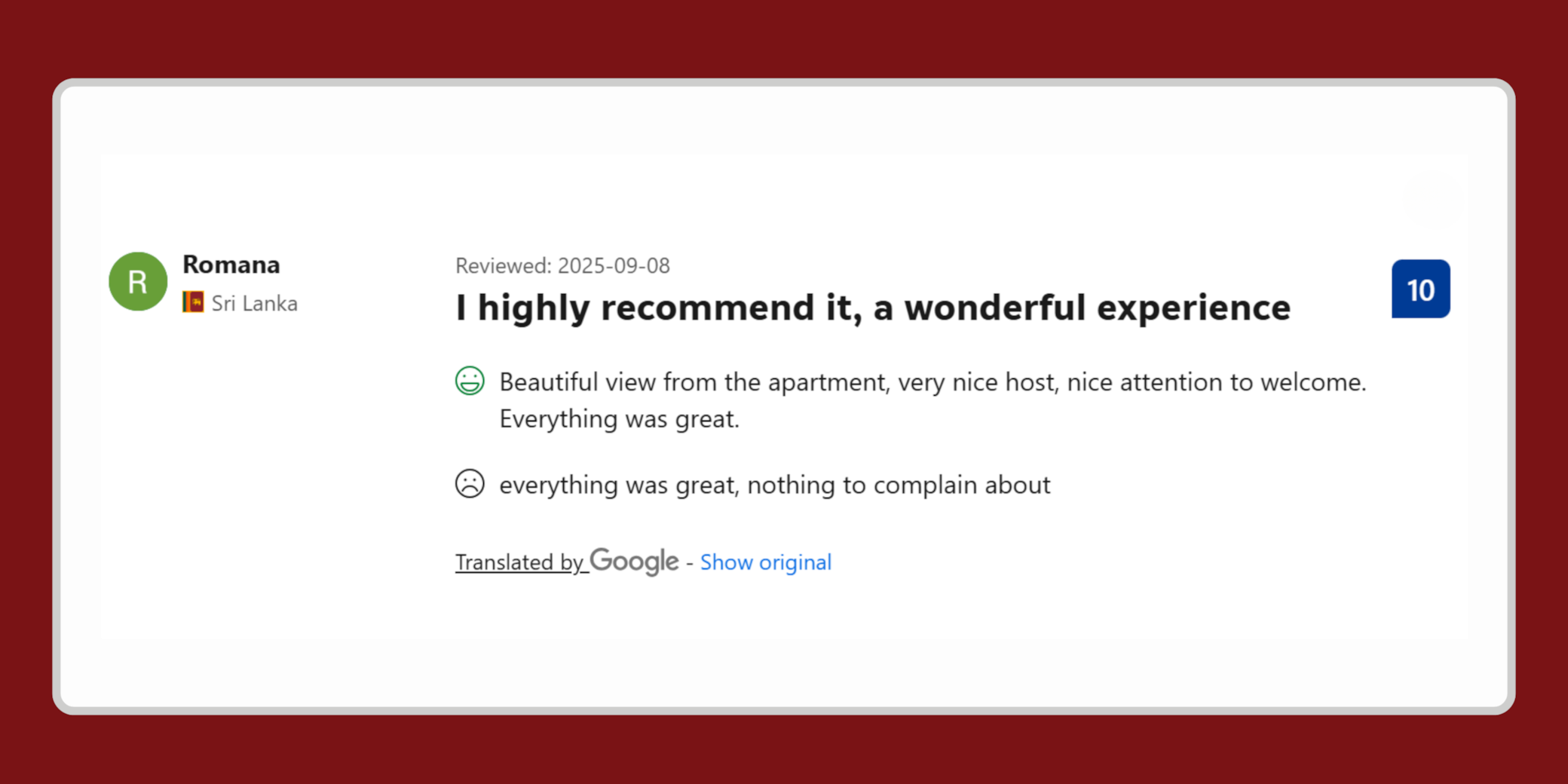Click the capitalized 'Everything was great.' sentence

click(x=619, y=419)
